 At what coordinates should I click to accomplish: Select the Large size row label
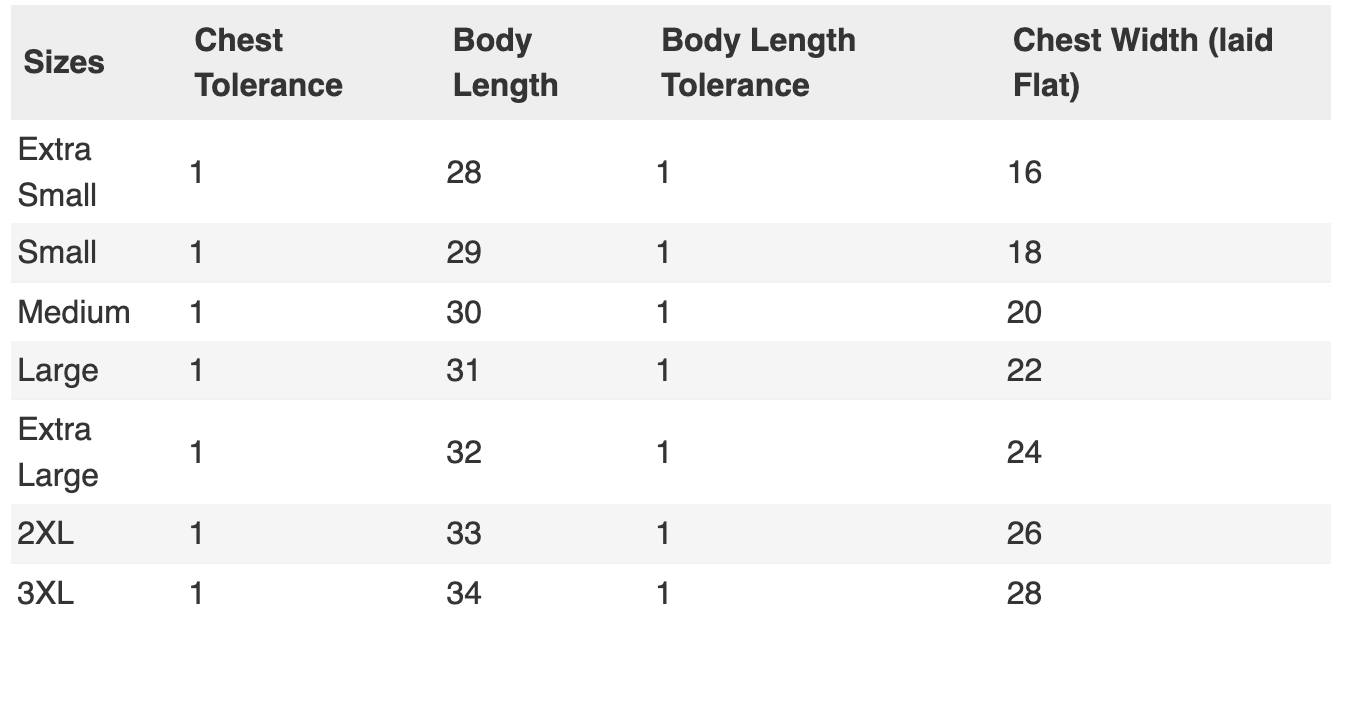pos(58,371)
